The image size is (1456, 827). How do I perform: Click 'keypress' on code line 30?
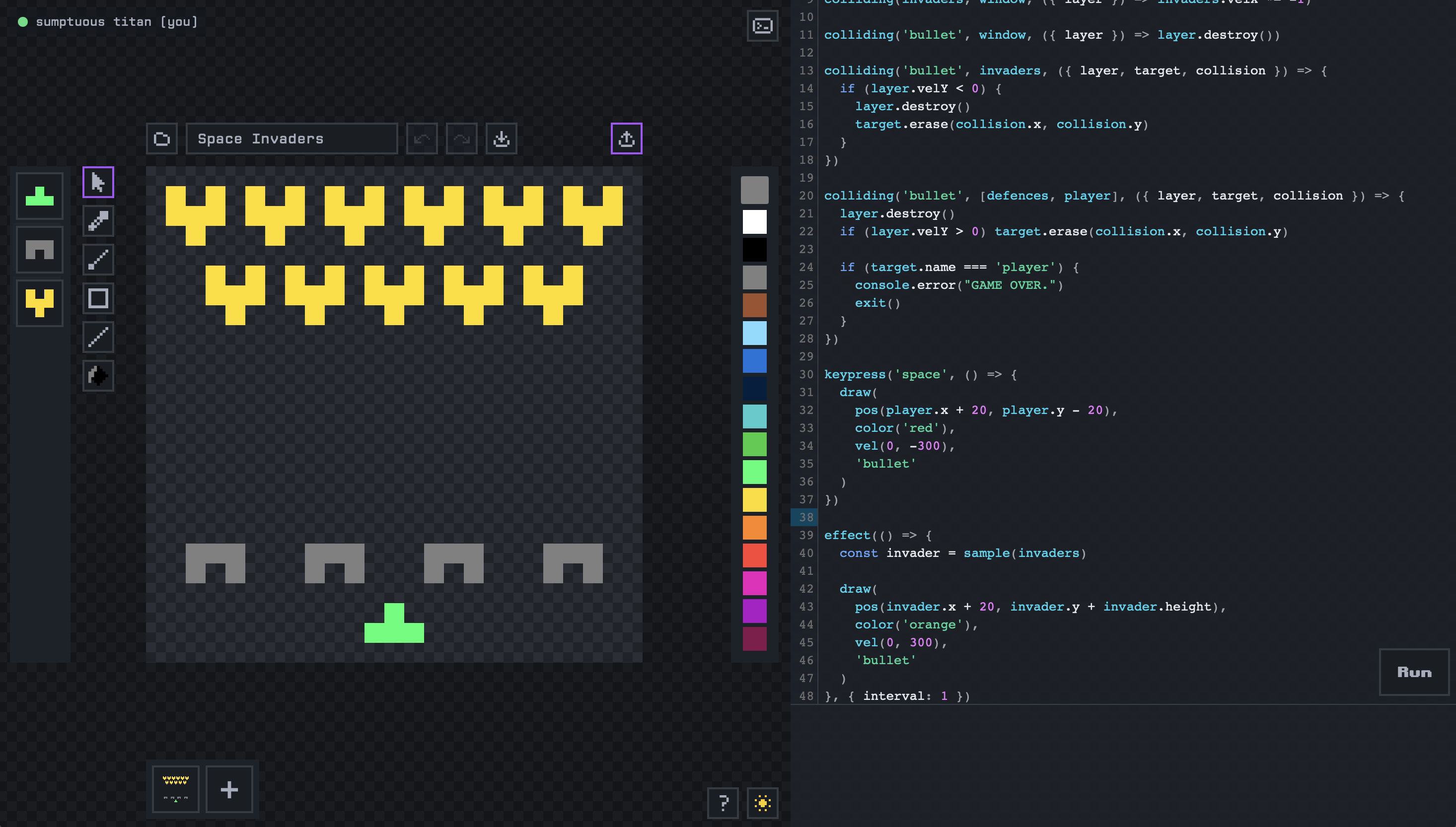point(855,374)
